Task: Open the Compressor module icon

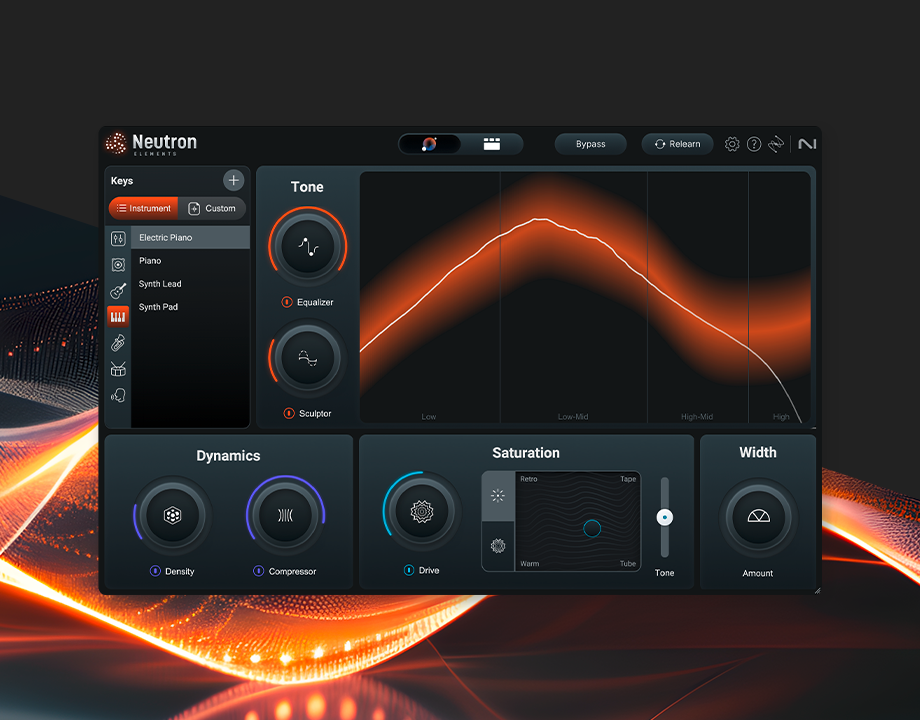Action: click(285, 513)
